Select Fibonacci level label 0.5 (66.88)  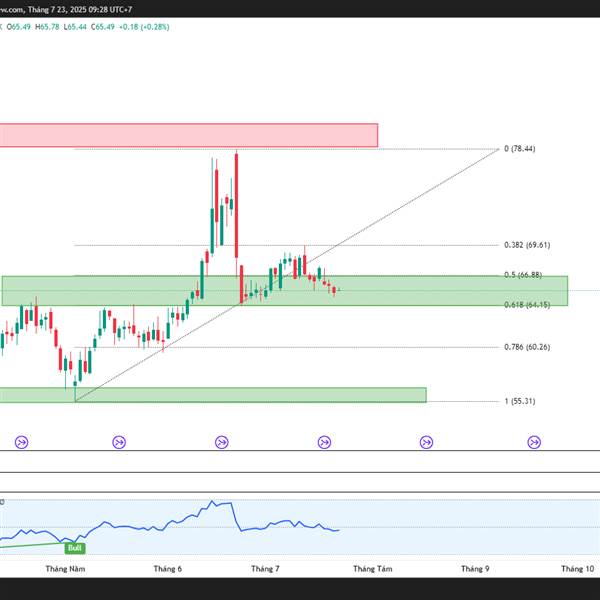(523, 275)
